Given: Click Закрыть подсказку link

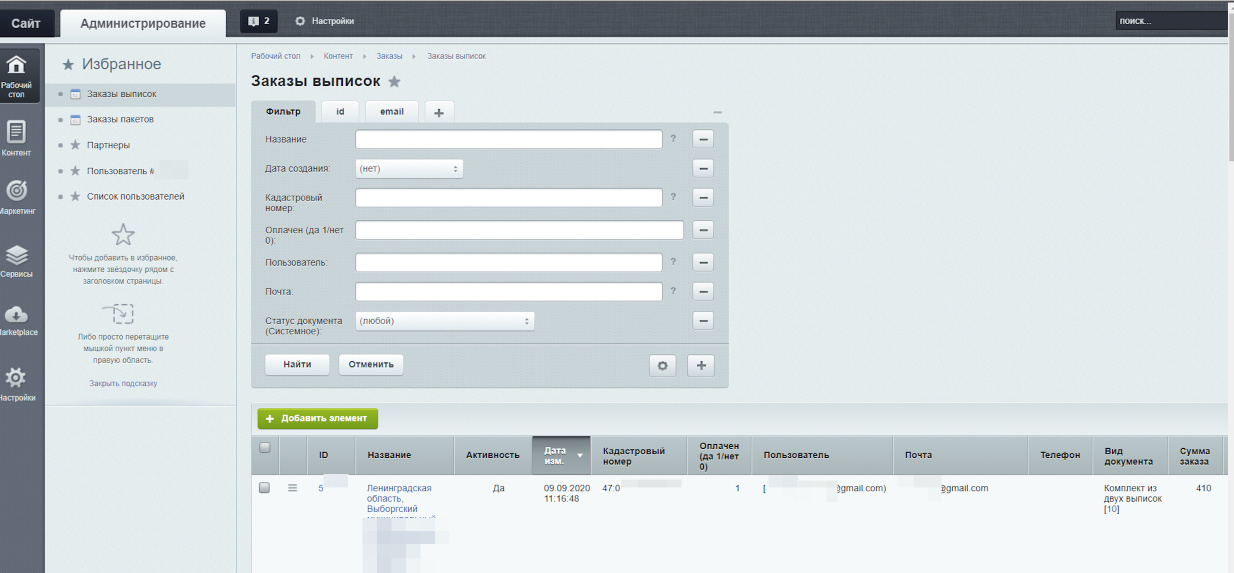Looking at the screenshot, I should [x=123, y=383].
